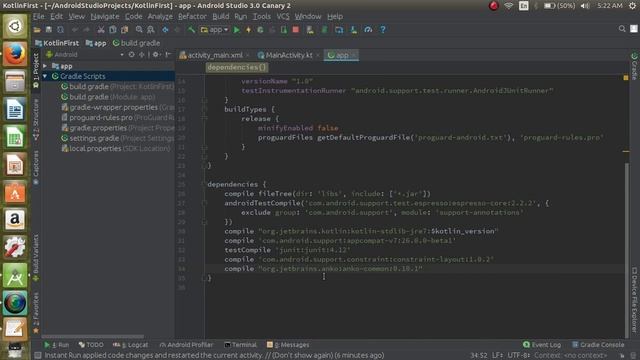Click the Collapse All icon in project panel
The height and width of the screenshot is (360, 640).
coord(142,54)
